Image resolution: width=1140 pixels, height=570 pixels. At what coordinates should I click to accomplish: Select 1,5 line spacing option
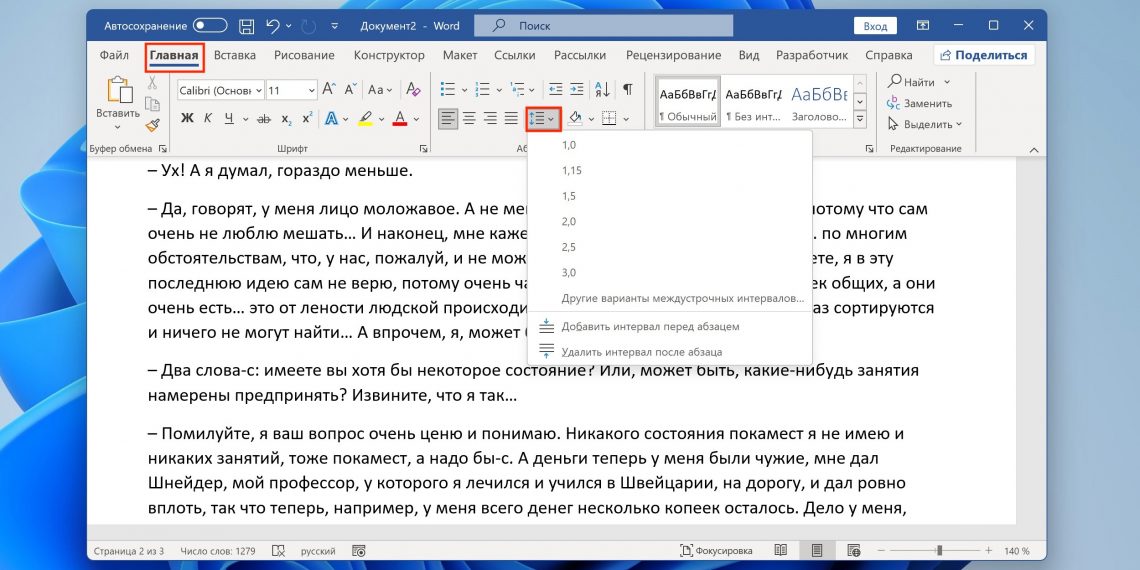point(569,196)
